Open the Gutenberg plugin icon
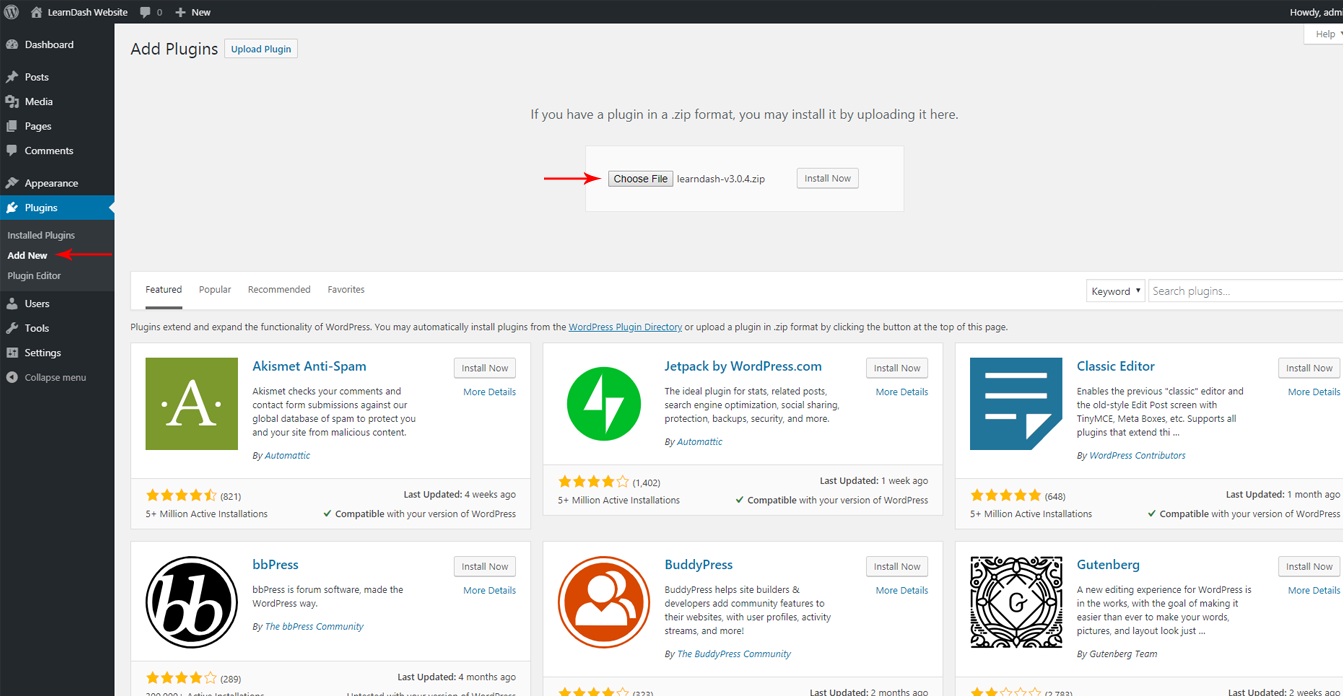This screenshot has height=696, width=1343. [1016, 603]
